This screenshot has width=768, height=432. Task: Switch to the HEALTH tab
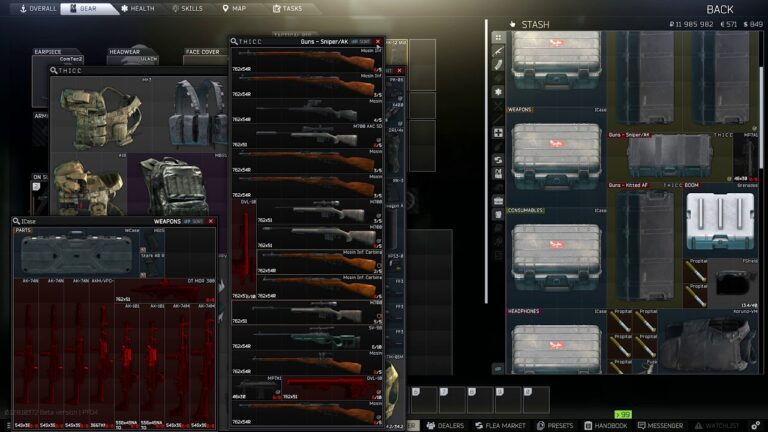pyautogui.click(x=138, y=9)
